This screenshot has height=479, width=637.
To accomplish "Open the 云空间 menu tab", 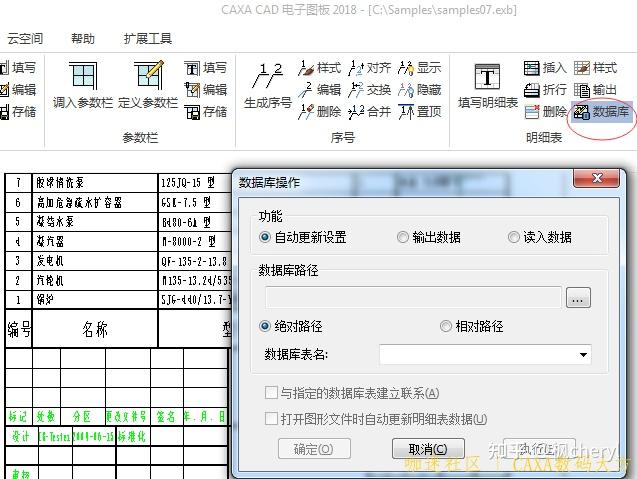I will [25, 39].
